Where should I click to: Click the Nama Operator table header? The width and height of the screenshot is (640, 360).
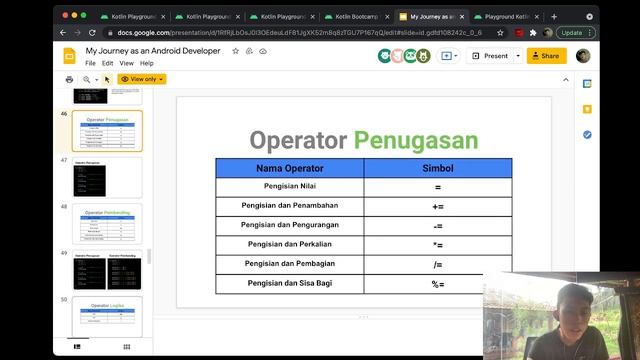pos(290,168)
